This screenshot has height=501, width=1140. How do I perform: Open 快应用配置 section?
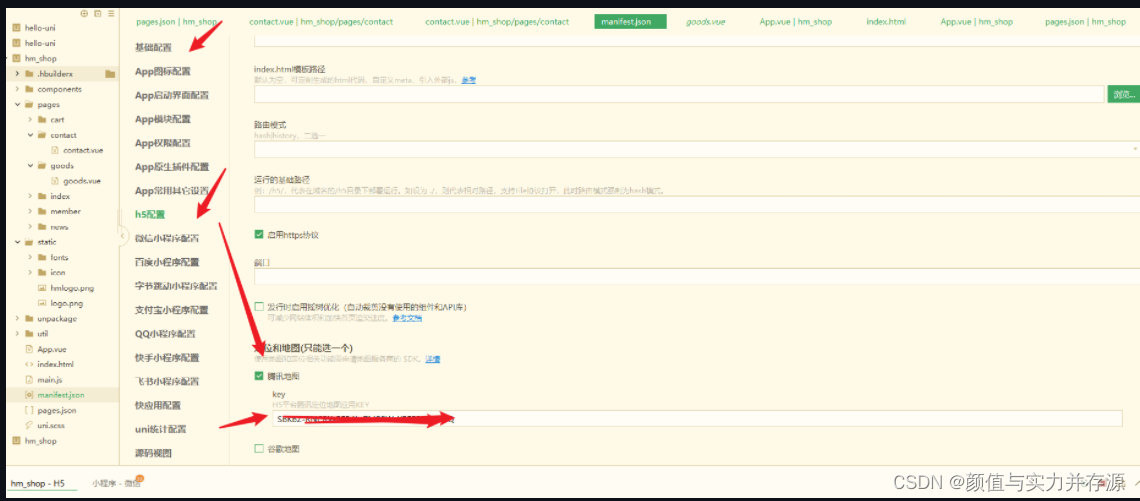pyautogui.click(x=158, y=405)
